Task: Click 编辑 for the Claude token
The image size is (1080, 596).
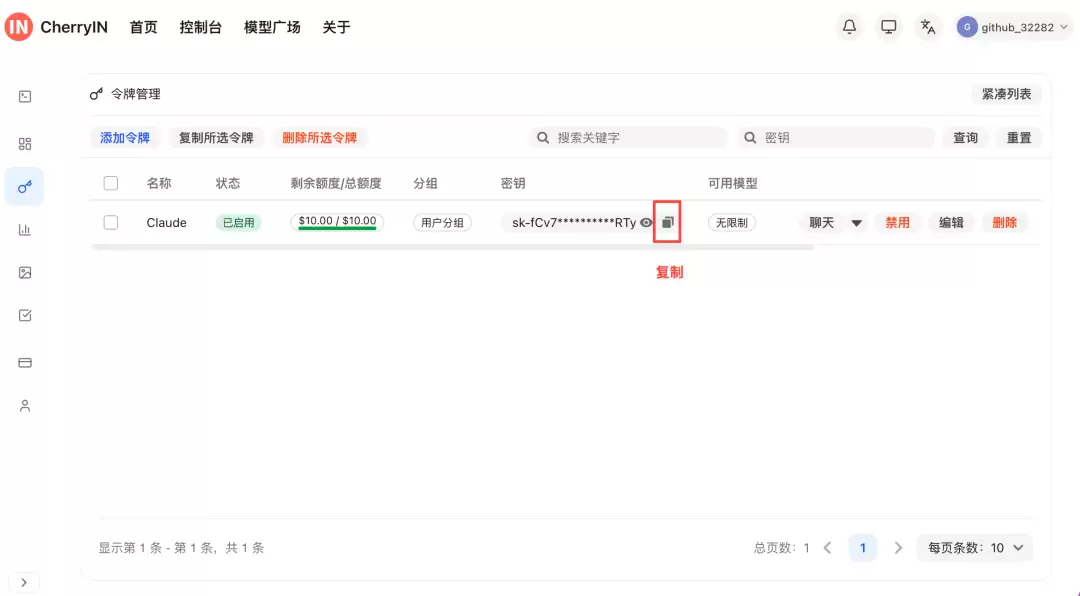Action: (x=951, y=223)
